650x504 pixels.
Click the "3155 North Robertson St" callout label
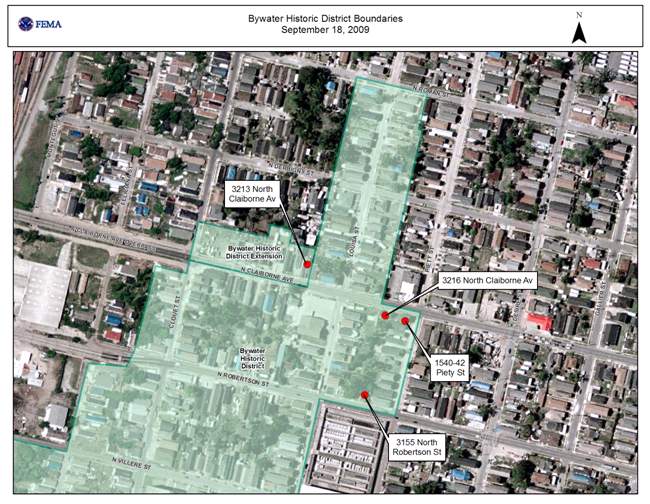tap(417, 447)
